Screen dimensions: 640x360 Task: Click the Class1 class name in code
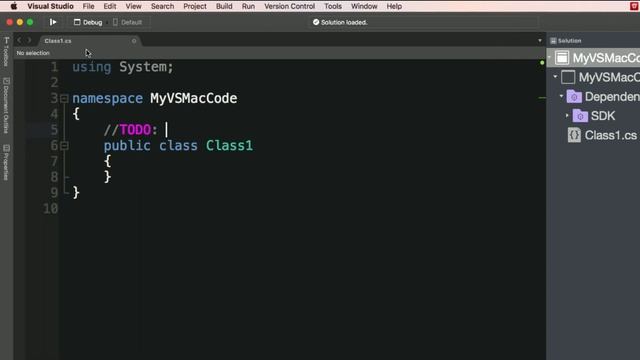[x=229, y=146]
